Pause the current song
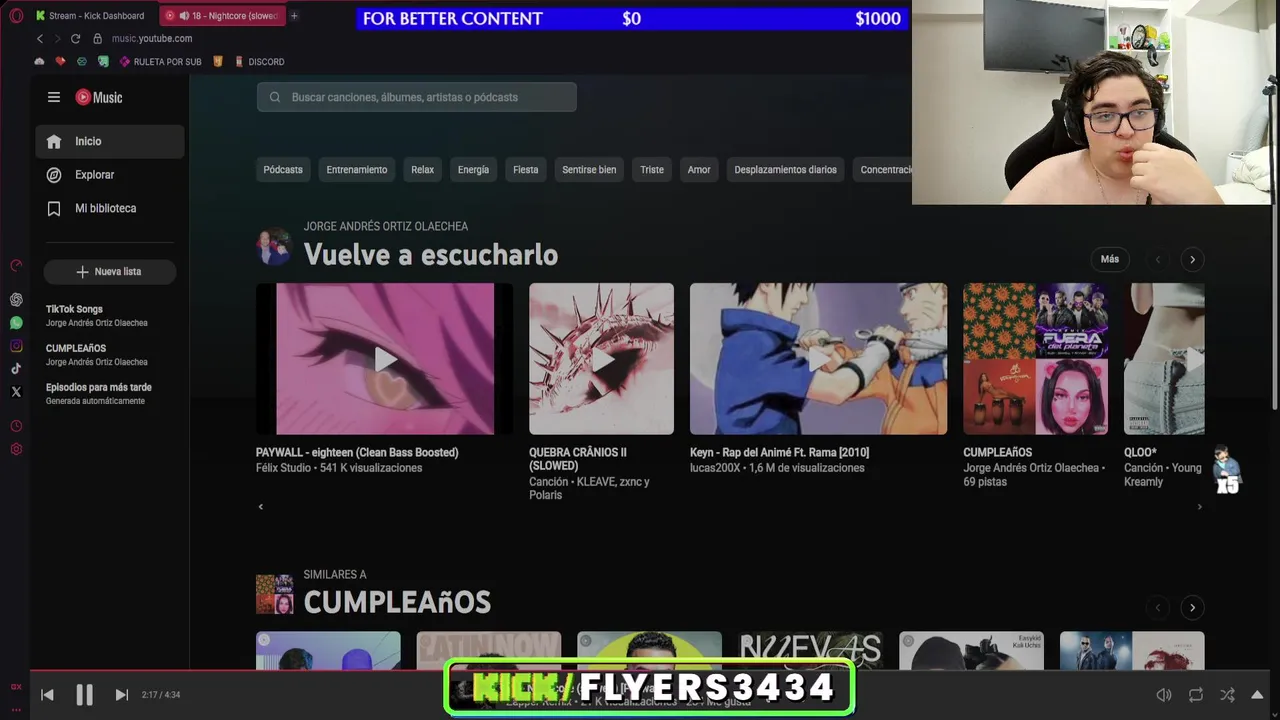The image size is (1280, 720). pos(84,695)
